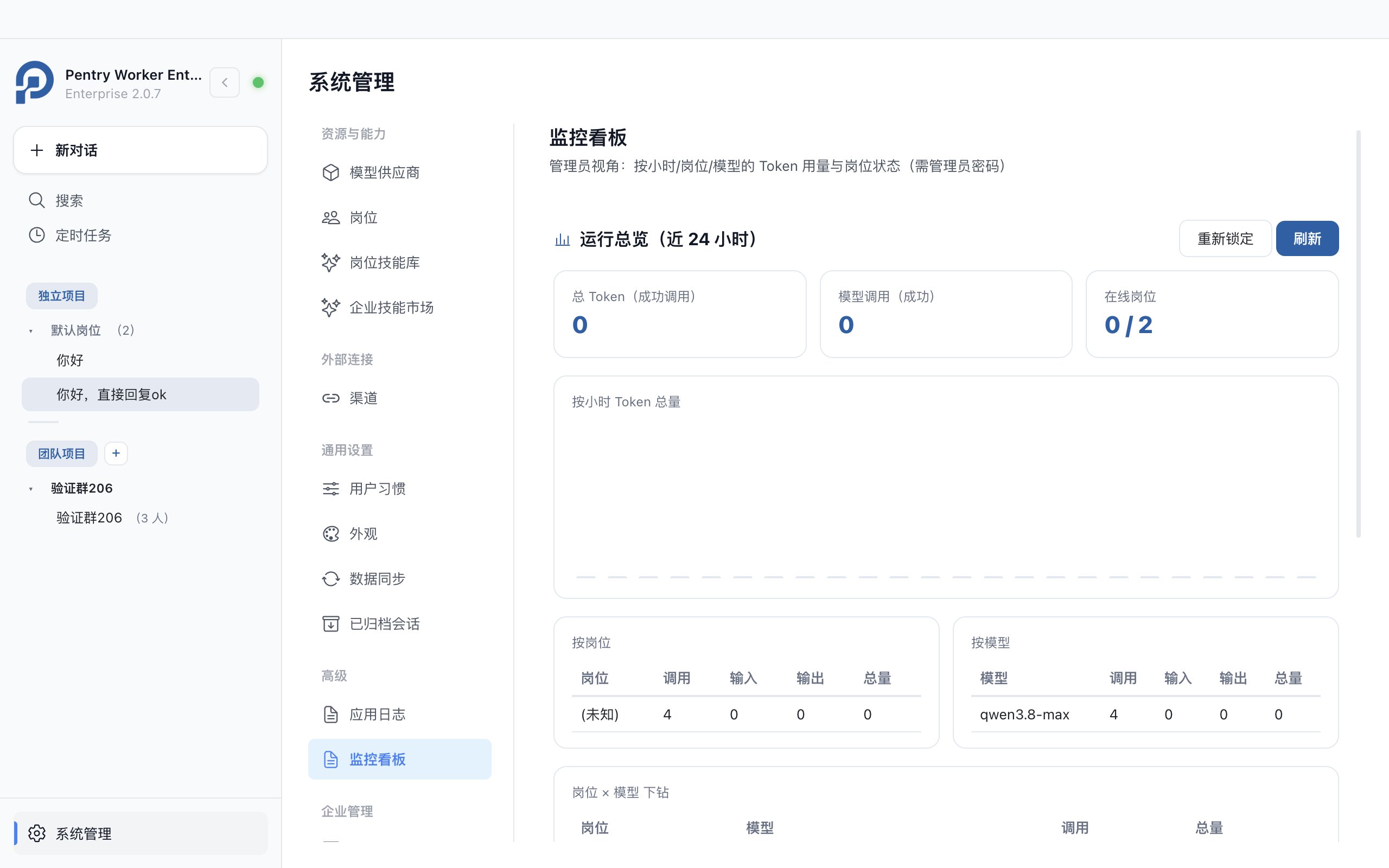Open 定时任务 in the sidebar
This screenshot has width=1389, height=868.
pos(141,235)
